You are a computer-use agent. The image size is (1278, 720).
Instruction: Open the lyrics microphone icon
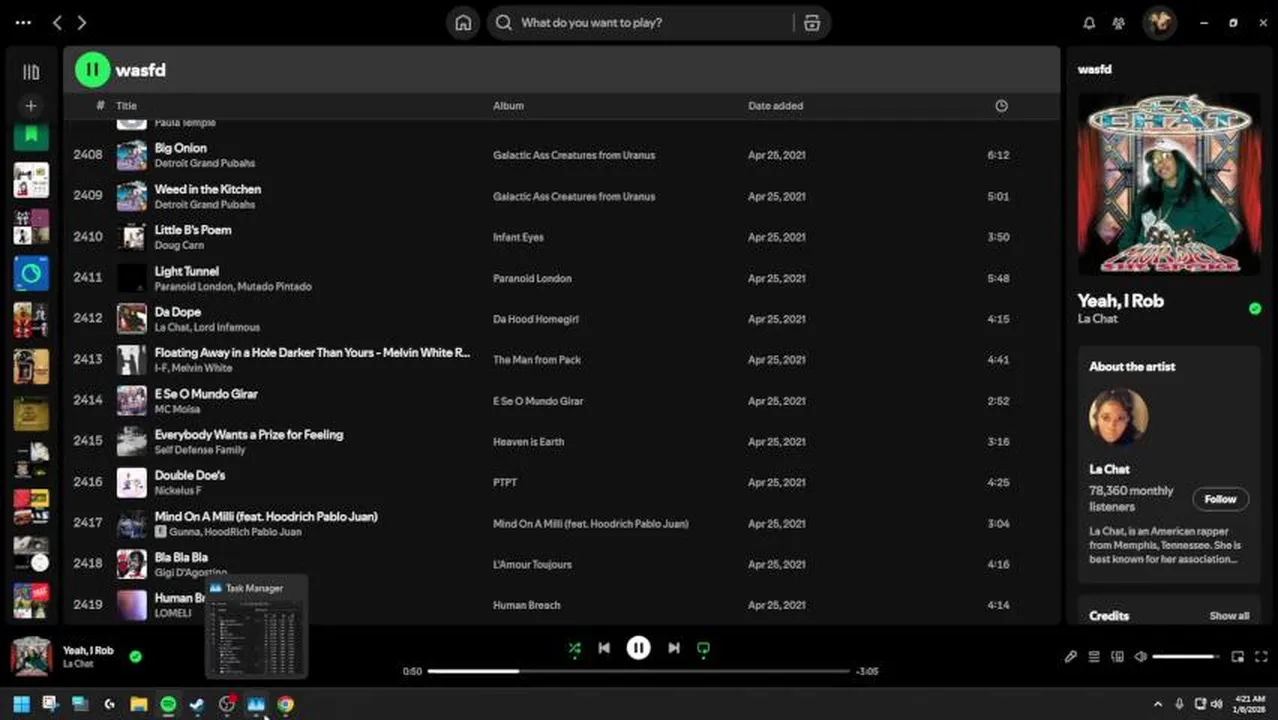1070,657
